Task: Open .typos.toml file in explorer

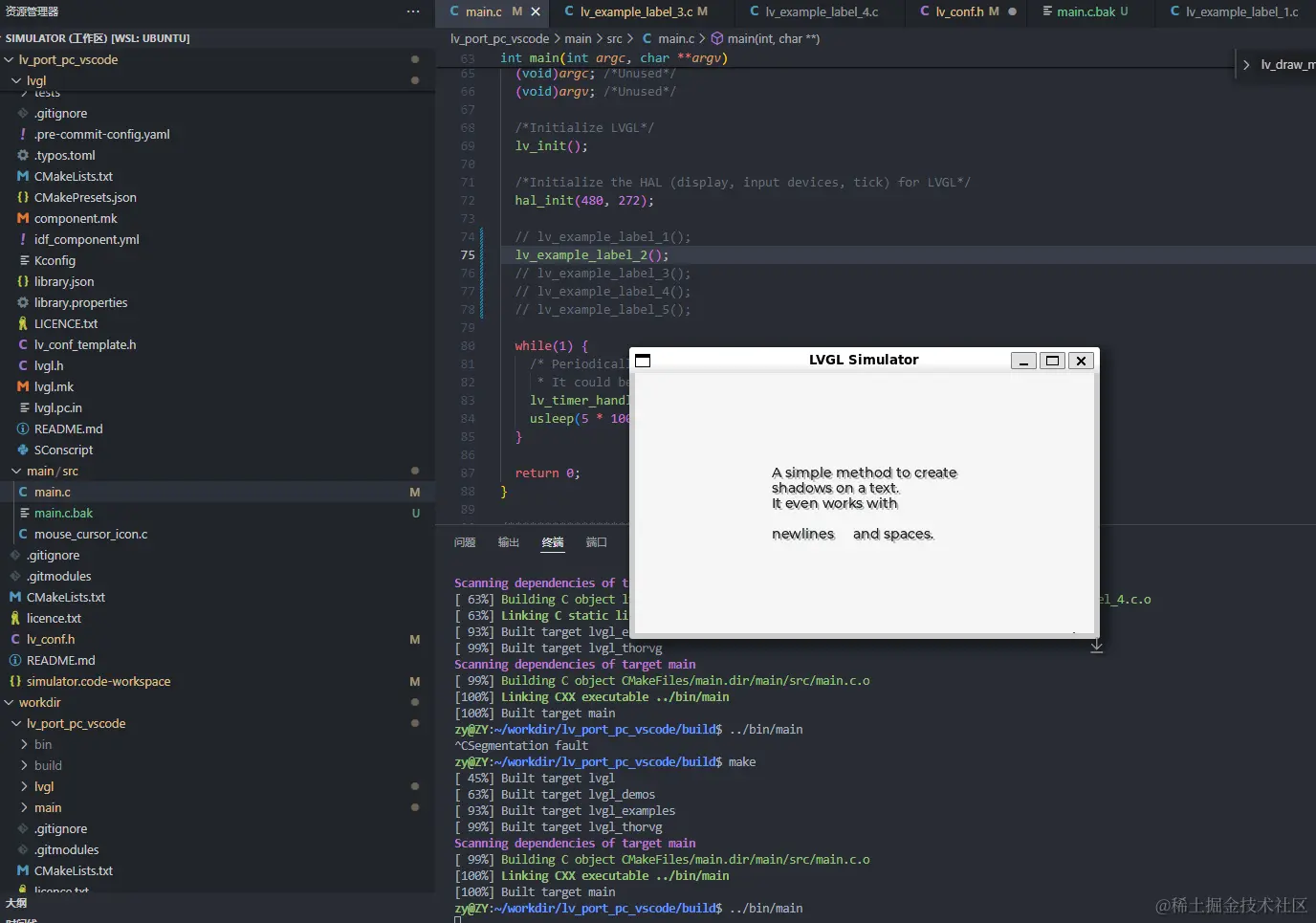Action: (x=65, y=155)
